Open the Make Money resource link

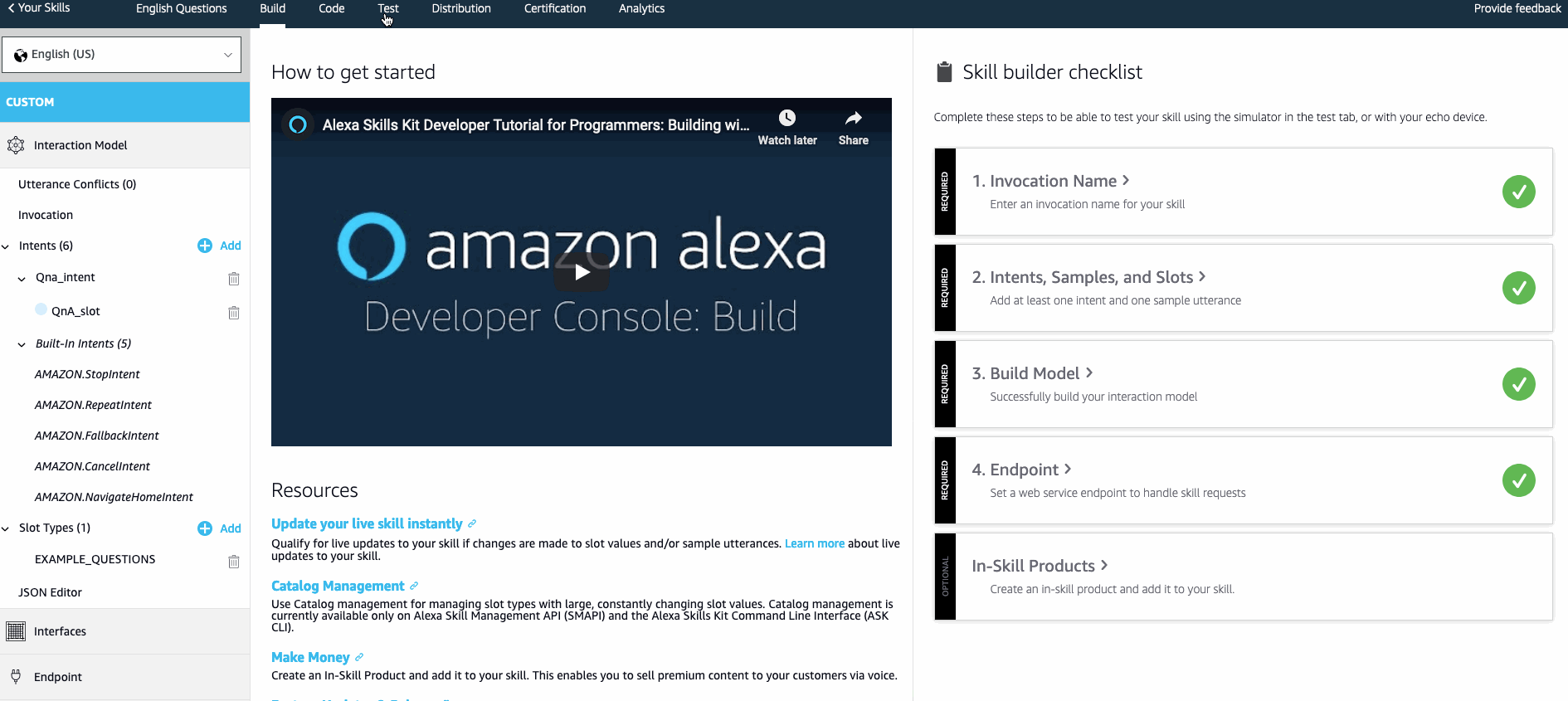click(x=310, y=657)
